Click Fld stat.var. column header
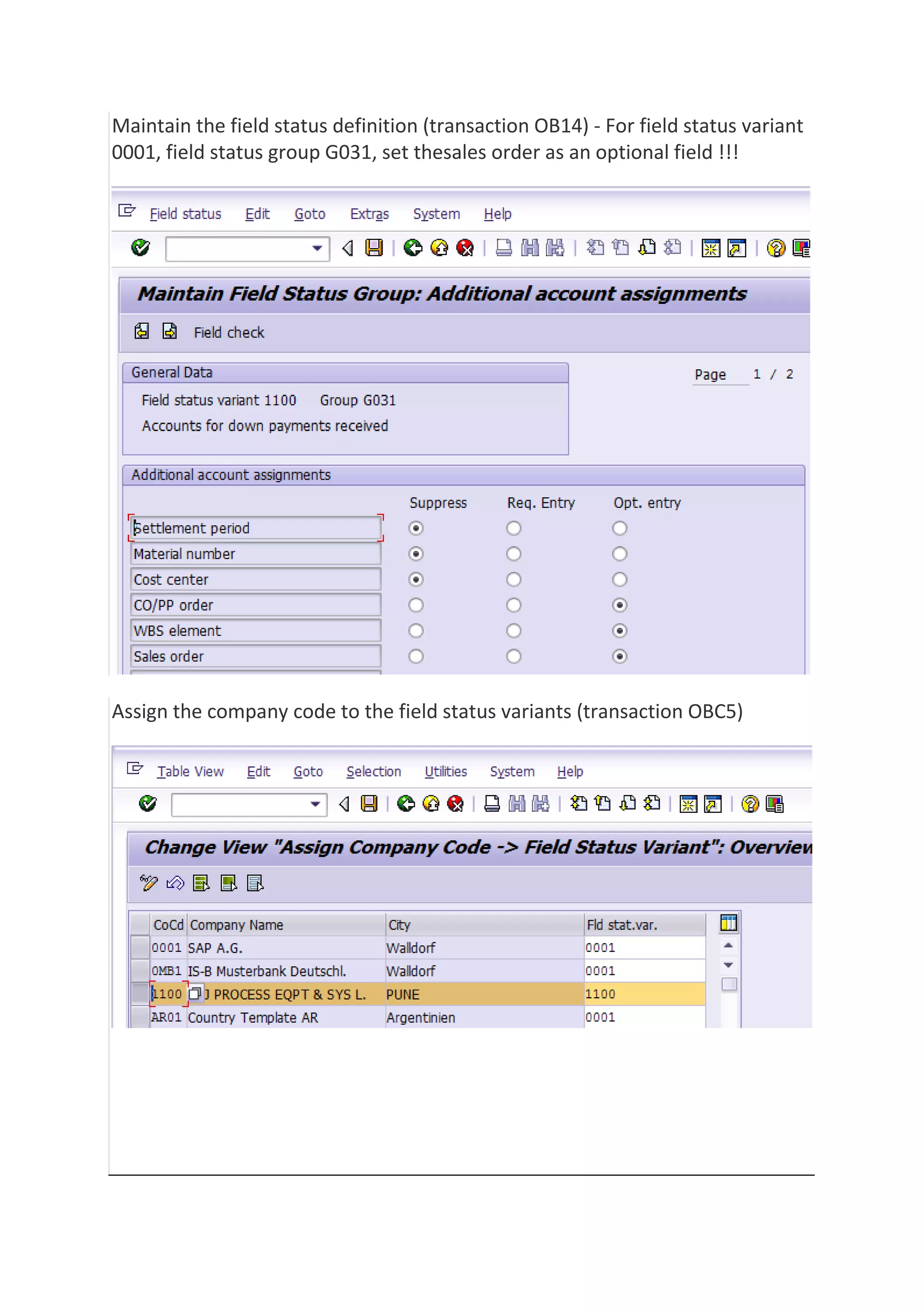 645,924
